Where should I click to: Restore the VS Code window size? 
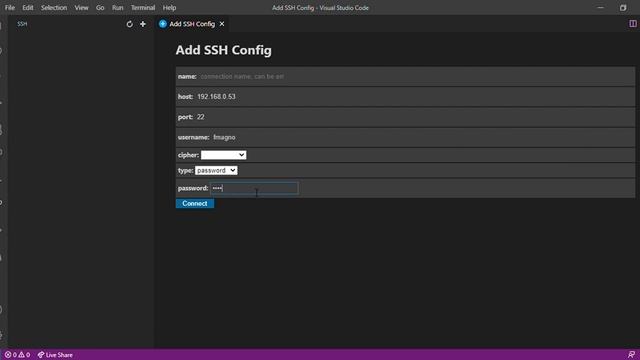coord(623,8)
